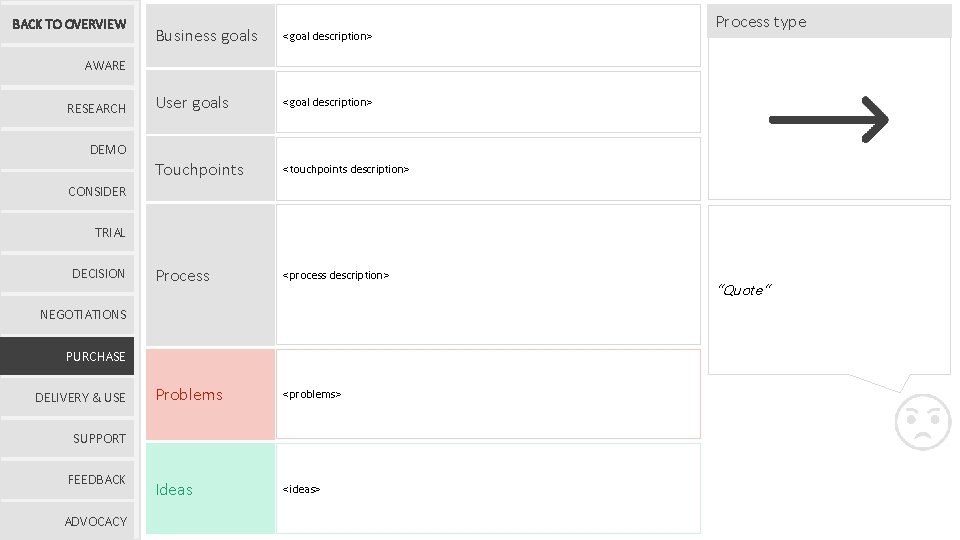
Task: Go back to overview
Action: (x=68, y=24)
